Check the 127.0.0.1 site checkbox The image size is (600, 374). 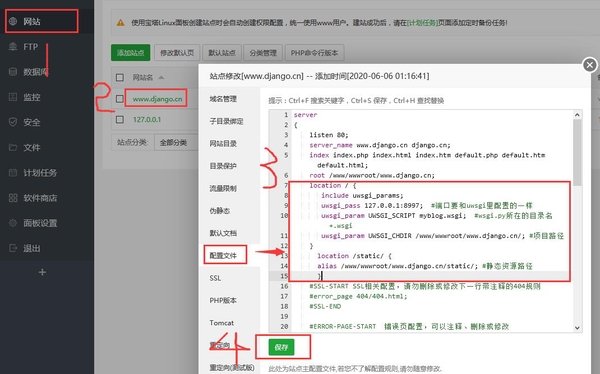[120, 119]
